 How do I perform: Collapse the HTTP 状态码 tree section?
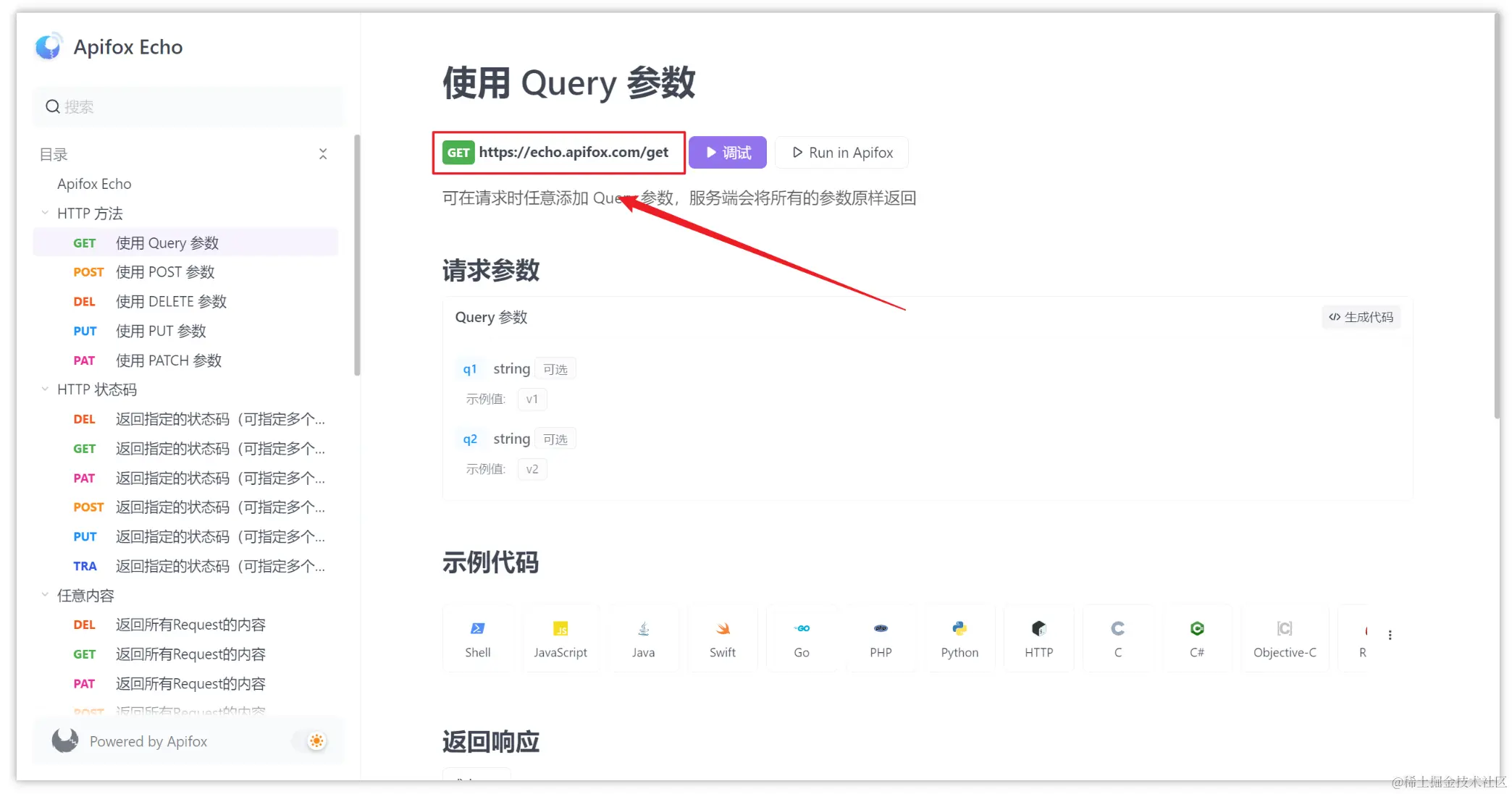tap(45, 389)
